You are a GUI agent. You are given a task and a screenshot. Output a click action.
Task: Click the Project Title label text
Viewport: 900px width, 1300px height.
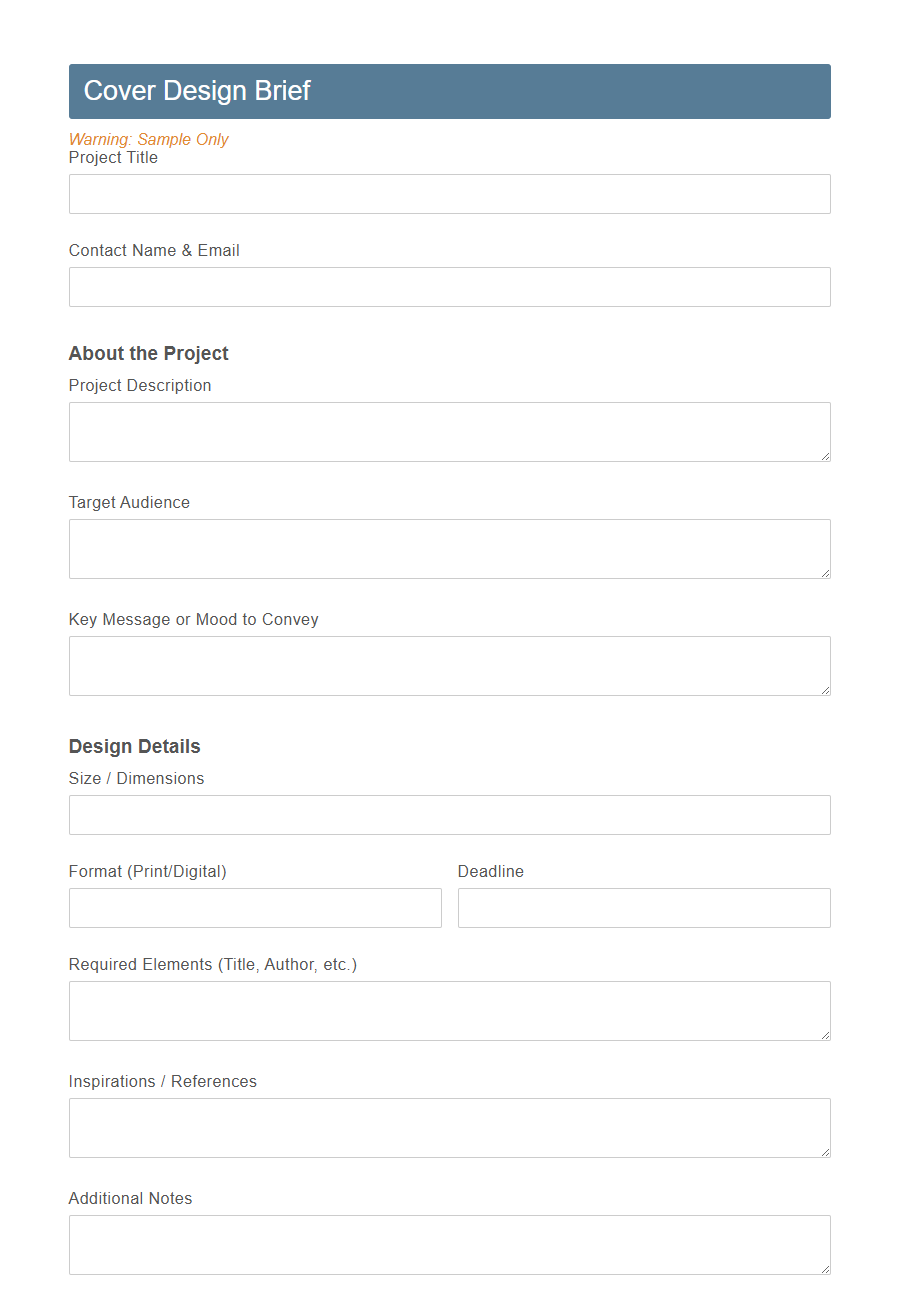[x=113, y=157]
